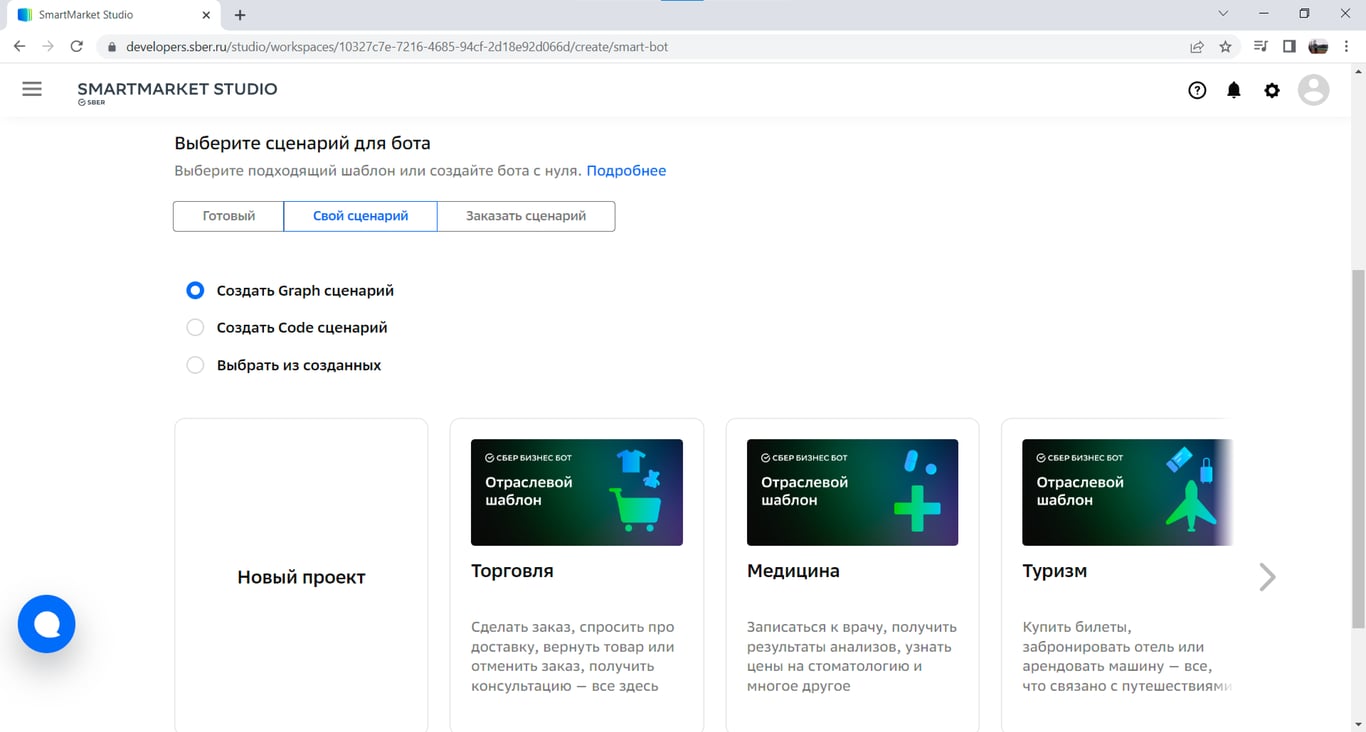Open browser menu three dots
The height and width of the screenshot is (732, 1366).
(x=1347, y=46)
